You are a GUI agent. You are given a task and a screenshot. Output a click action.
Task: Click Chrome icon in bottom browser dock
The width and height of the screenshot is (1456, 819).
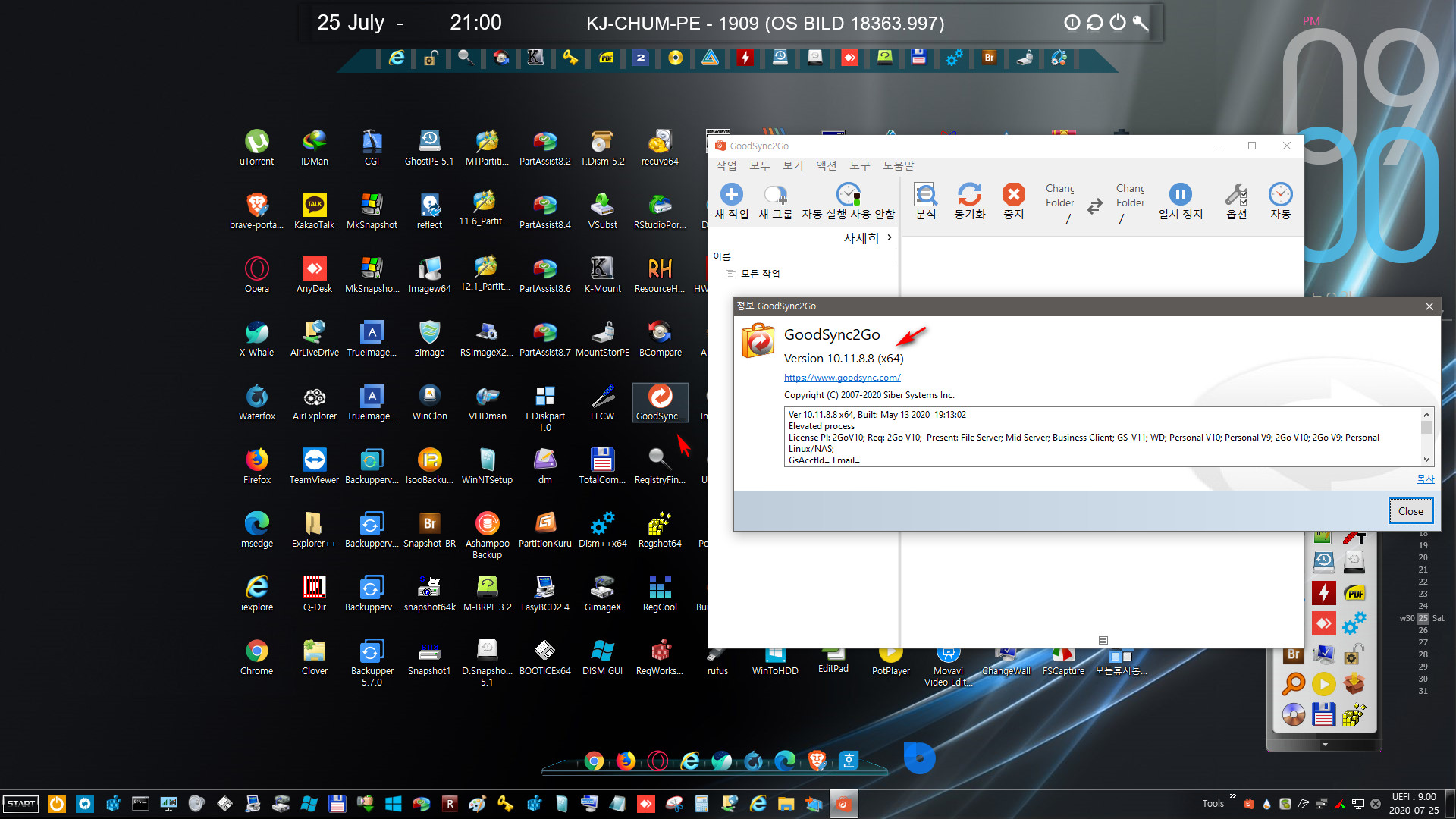coord(594,761)
